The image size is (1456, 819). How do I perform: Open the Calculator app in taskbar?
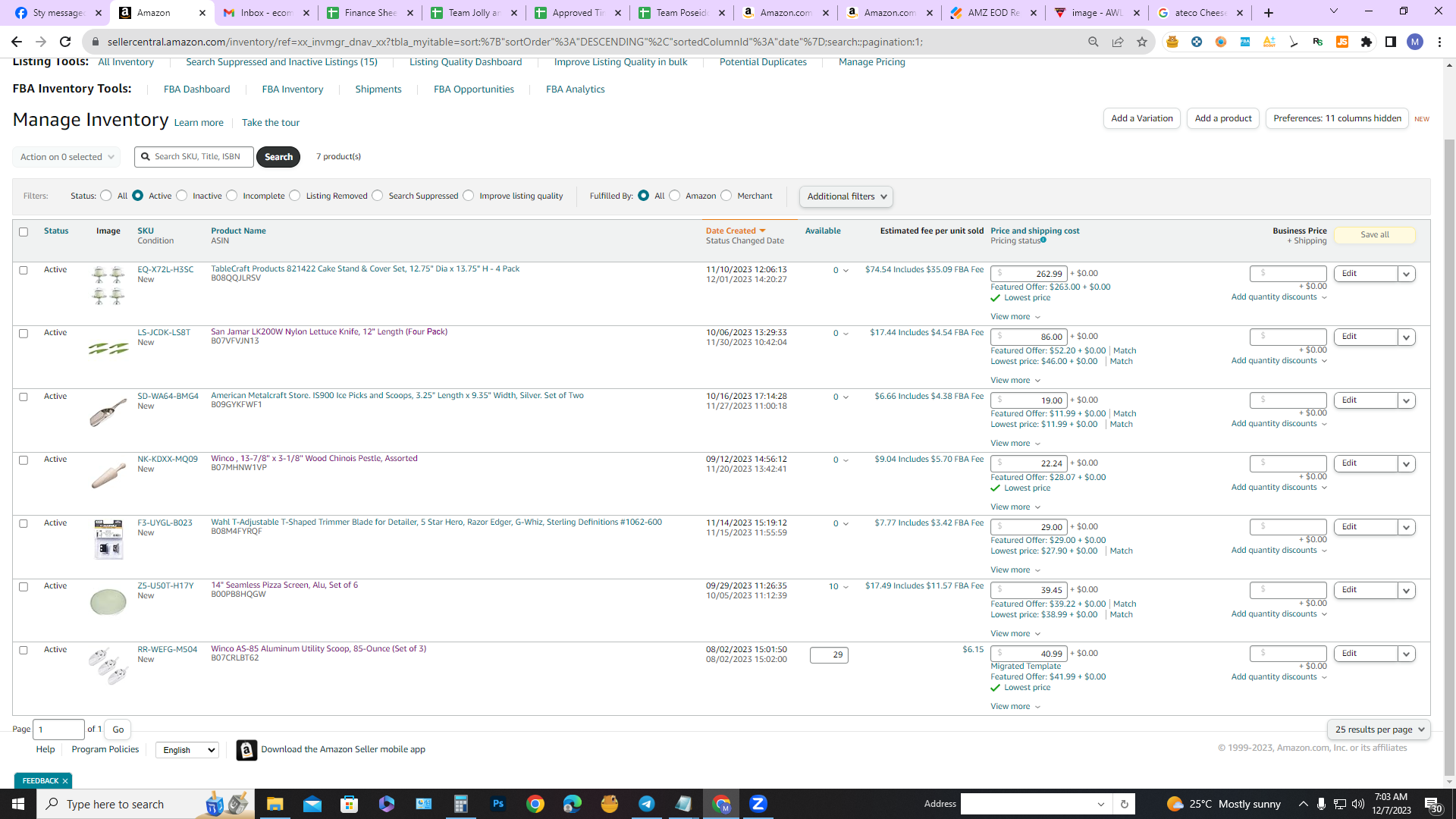(460, 804)
